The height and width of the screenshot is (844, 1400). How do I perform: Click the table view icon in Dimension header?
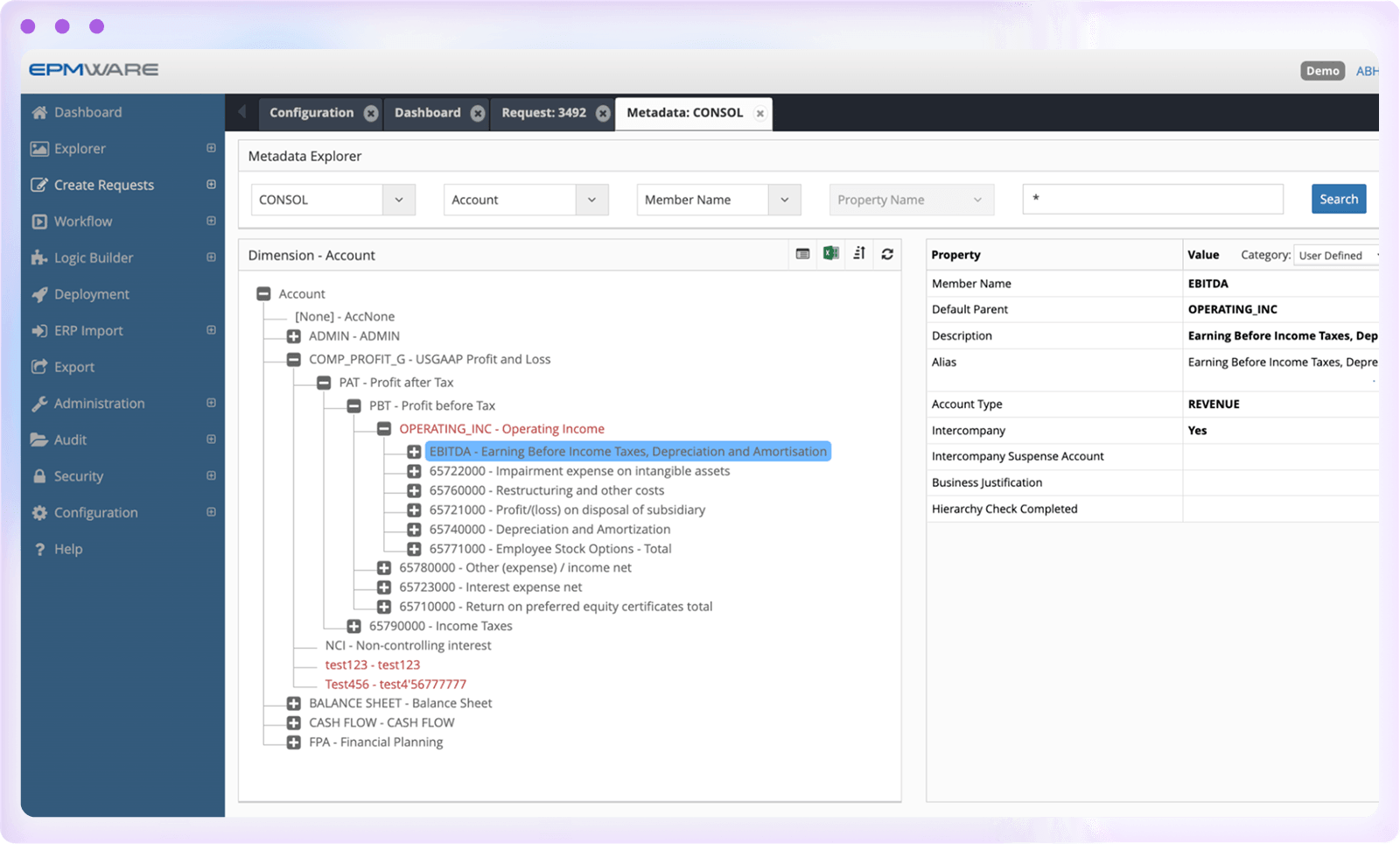pos(802,254)
